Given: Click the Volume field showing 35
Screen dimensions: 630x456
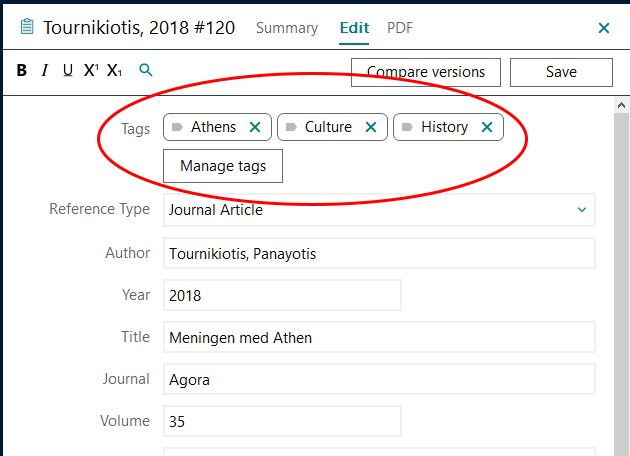Looking at the screenshot, I should (282, 421).
